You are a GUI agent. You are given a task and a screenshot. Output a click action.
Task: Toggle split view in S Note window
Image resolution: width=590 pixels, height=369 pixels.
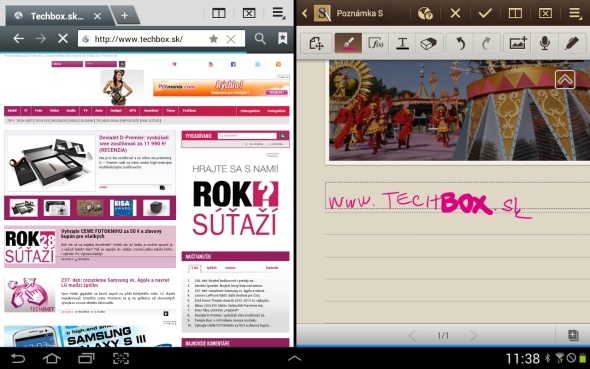point(515,14)
